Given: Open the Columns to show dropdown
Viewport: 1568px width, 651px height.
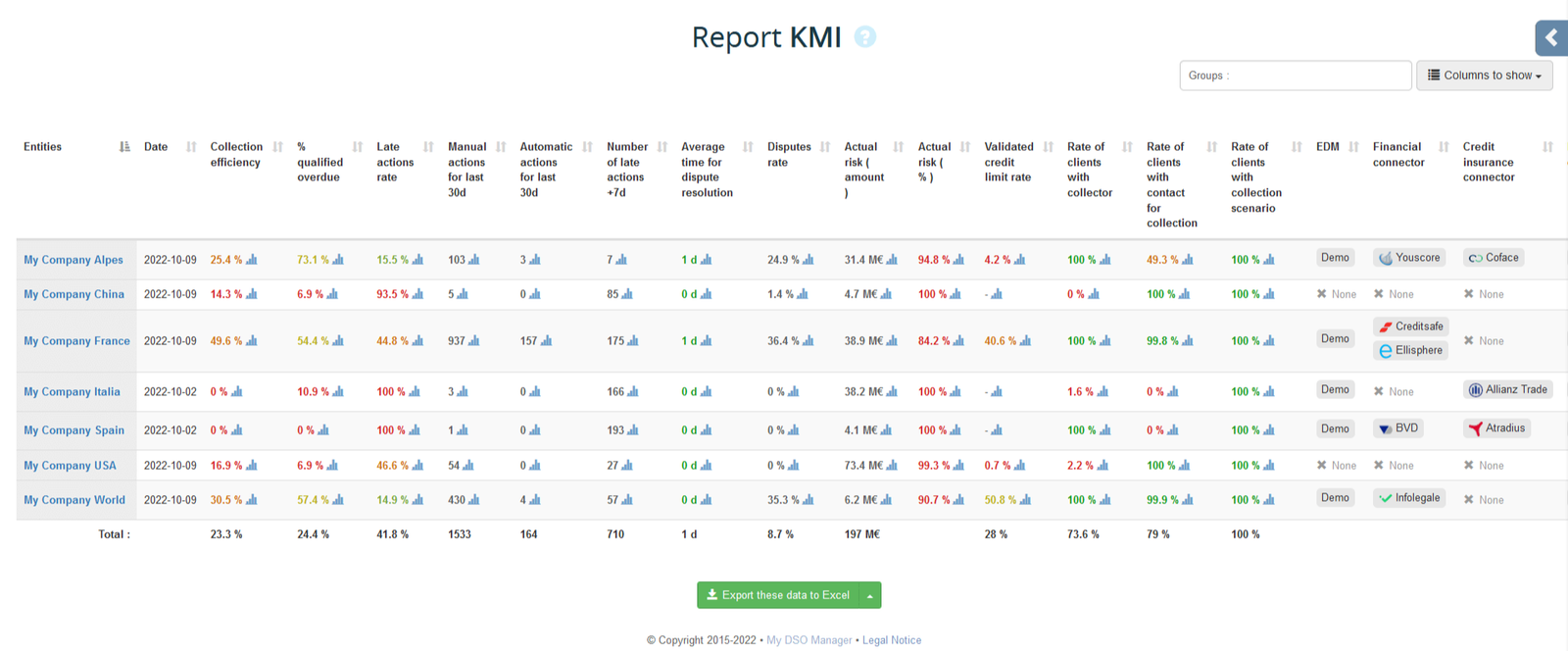Looking at the screenshot, I should click(1484, 75).
